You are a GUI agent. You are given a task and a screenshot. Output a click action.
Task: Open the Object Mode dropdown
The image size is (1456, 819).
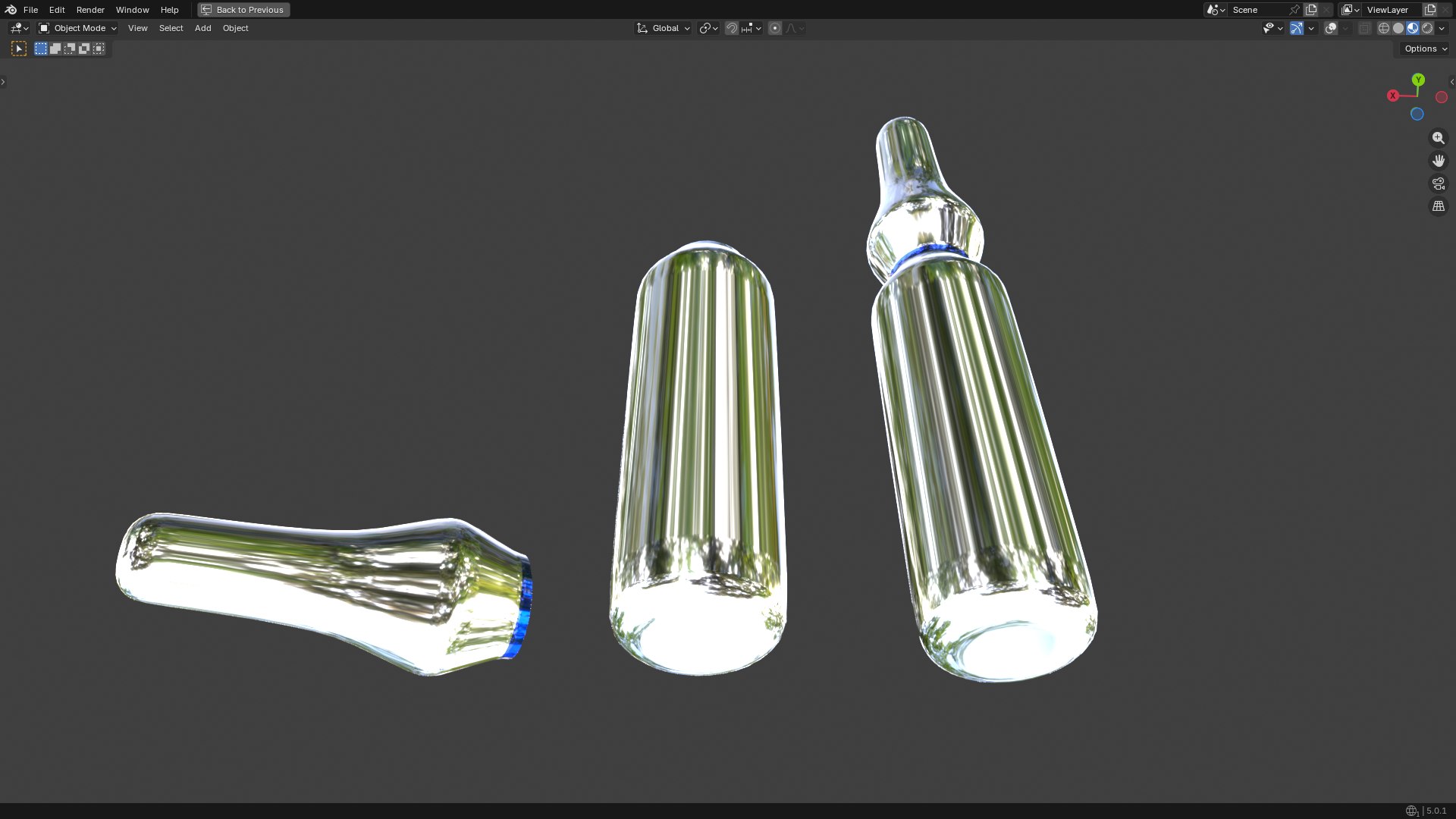(x=77, y=28)
